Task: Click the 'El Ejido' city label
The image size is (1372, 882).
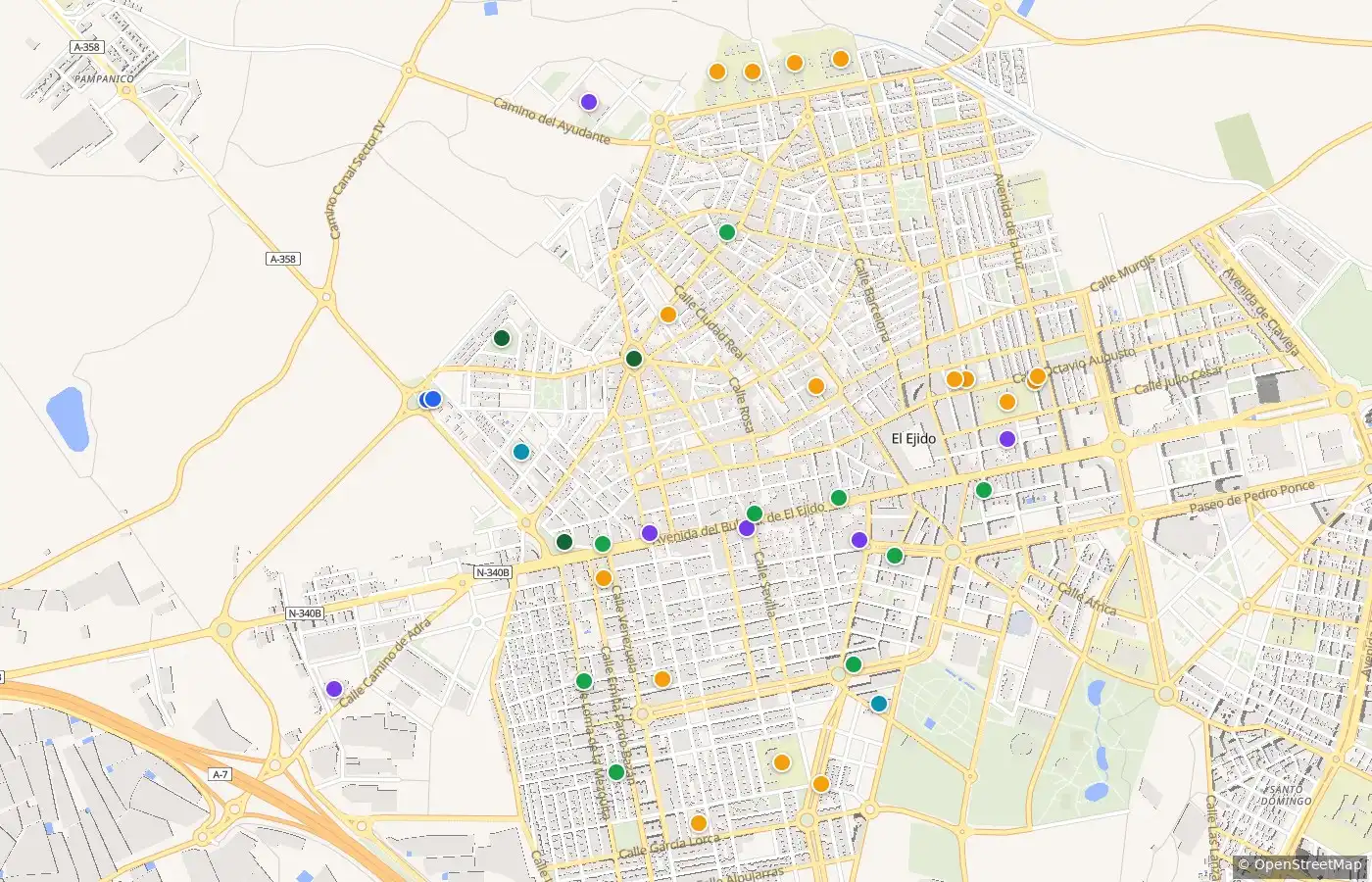Action: tap(913, 439)
